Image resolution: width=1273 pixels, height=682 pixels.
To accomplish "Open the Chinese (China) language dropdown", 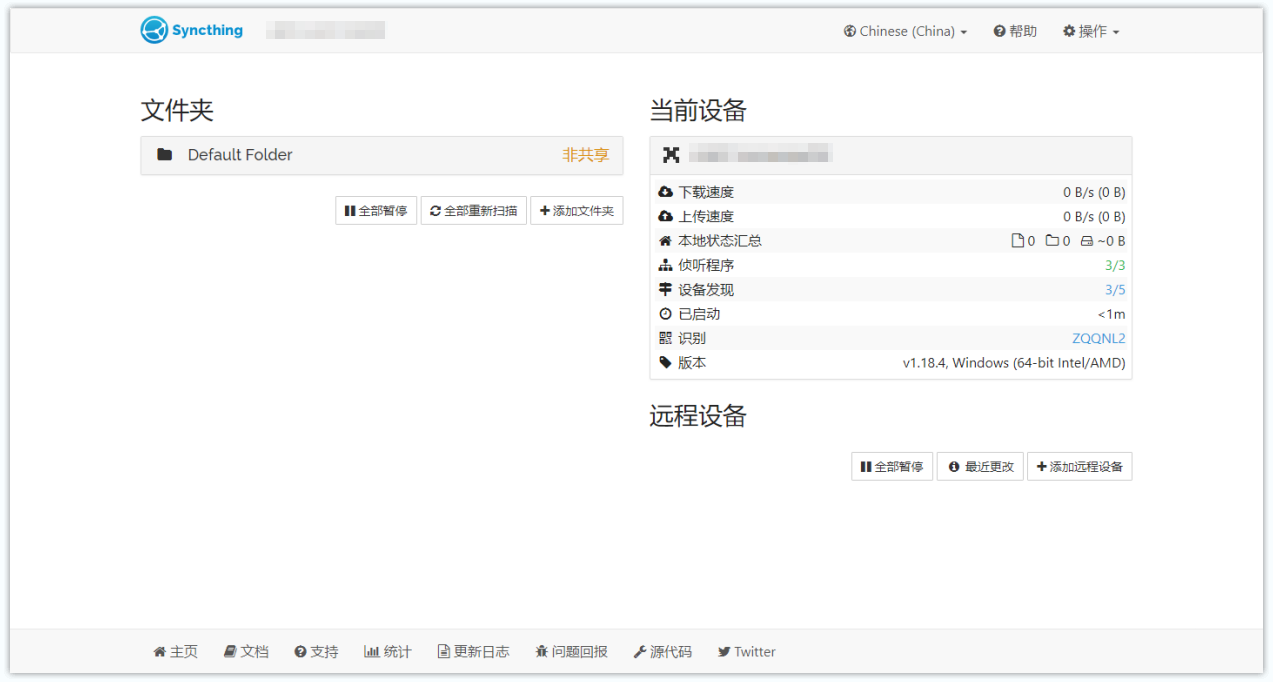I will 905,31.
